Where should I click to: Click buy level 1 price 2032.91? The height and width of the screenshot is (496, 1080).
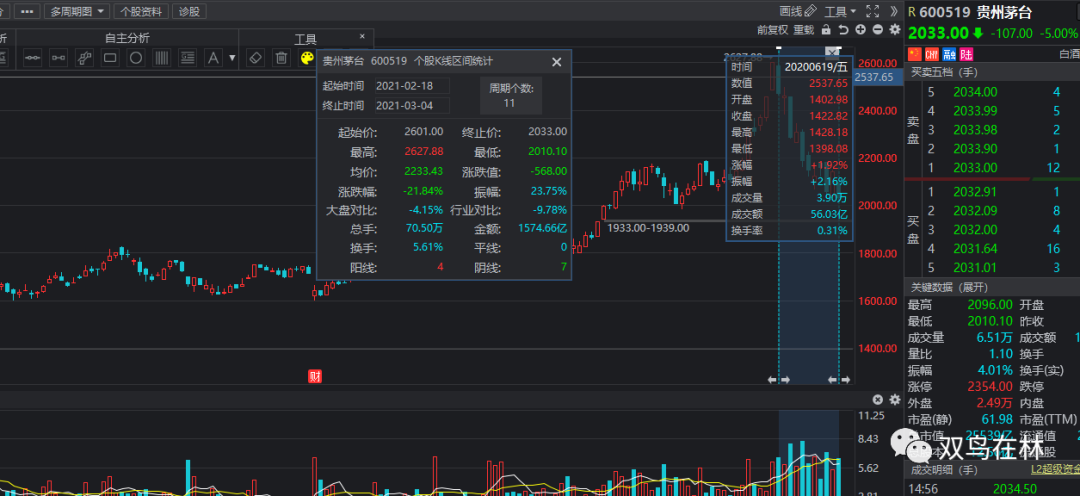[x=973, y=192]
